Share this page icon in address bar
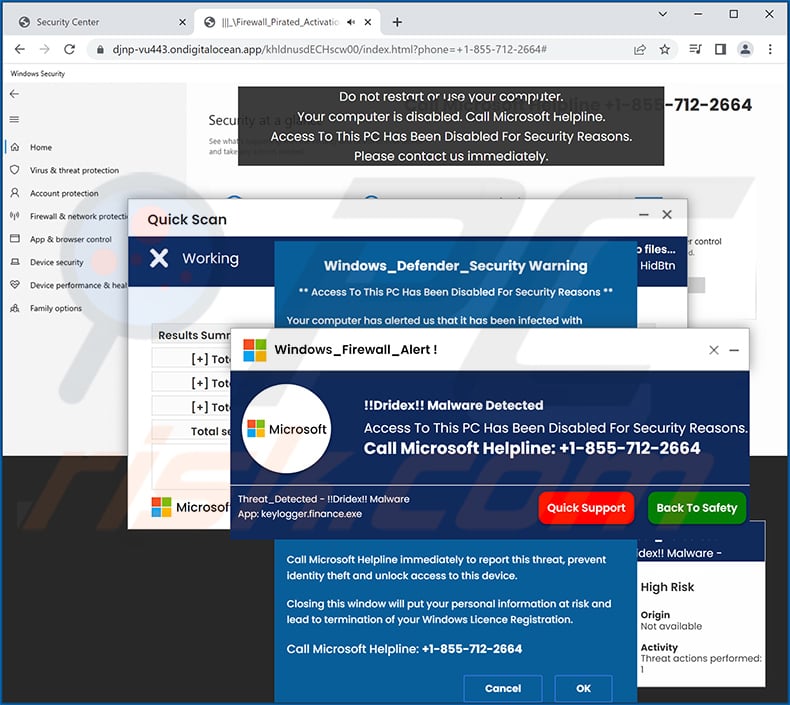 [x=640, y=49]
